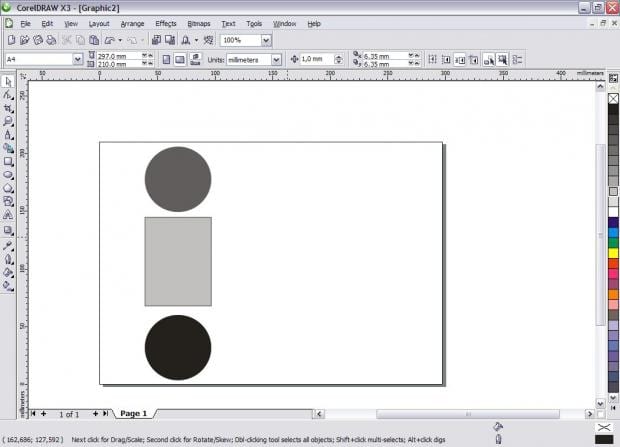Click the Open file toolbar icon

tap(25, 40)
